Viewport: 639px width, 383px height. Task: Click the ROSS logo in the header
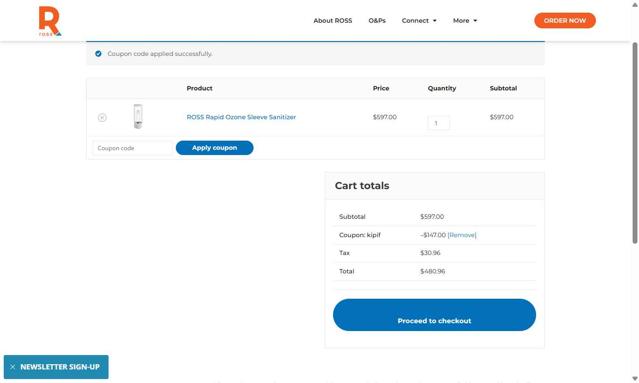coord(50,21)
